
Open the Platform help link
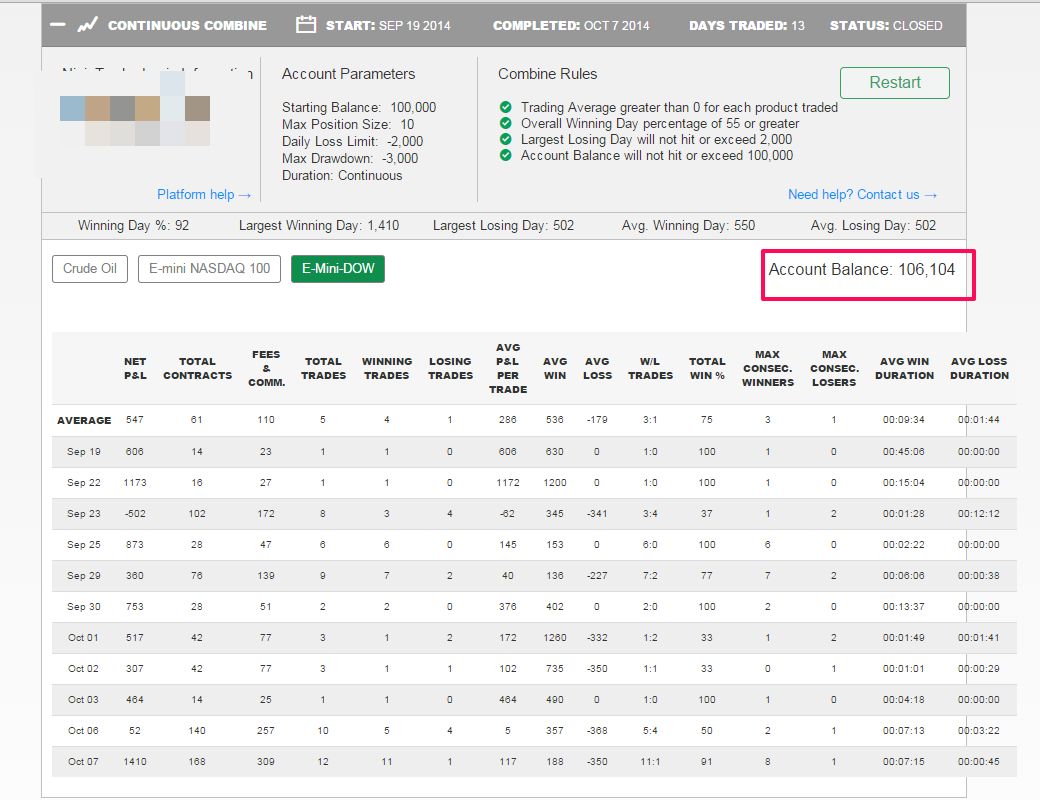[x=204, y=194]
